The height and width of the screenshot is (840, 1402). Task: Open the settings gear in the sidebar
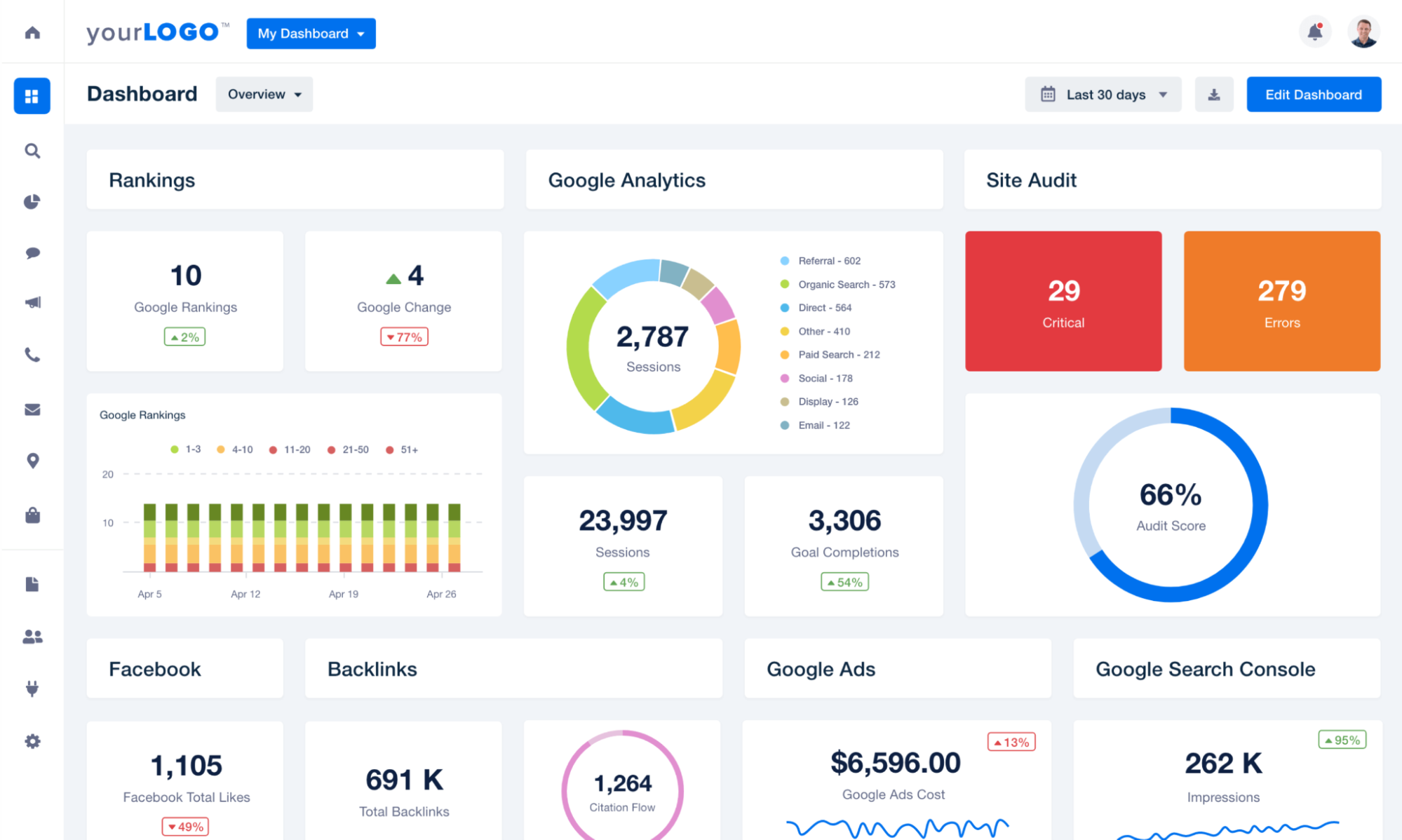click(32, 741)
